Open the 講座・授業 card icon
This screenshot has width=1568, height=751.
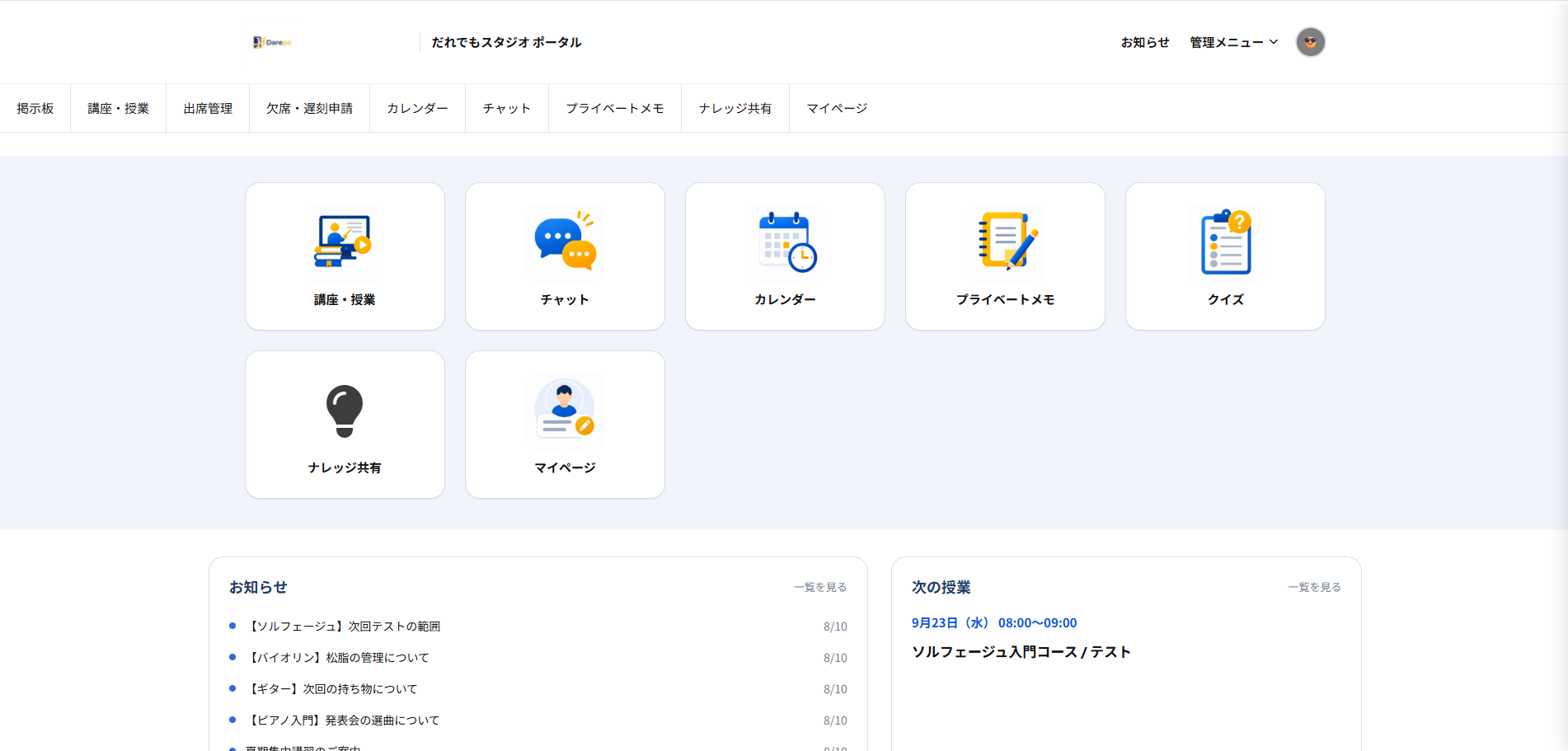[345, 242]
